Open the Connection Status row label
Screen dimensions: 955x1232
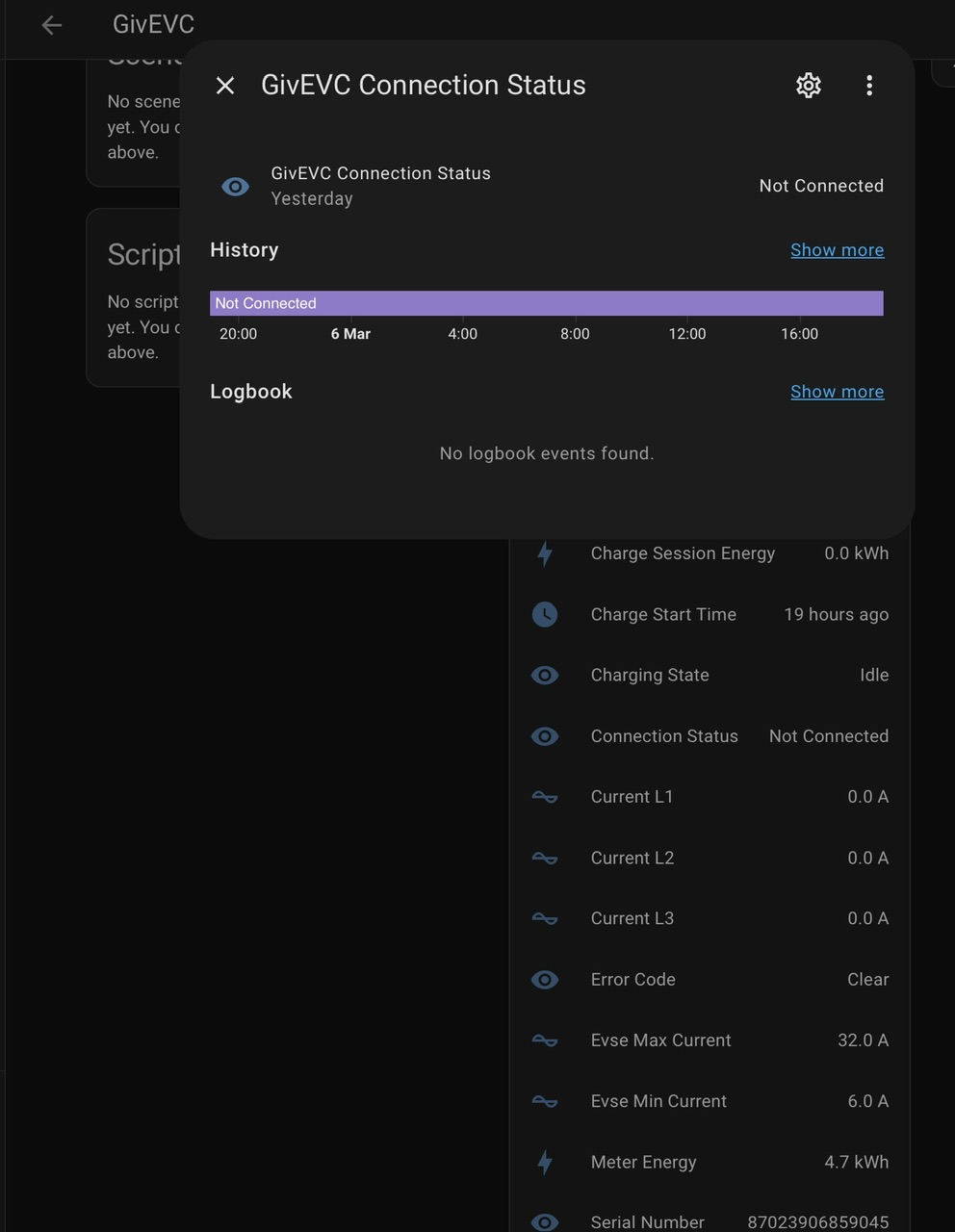pyautogui.click(x=664, y=736)
